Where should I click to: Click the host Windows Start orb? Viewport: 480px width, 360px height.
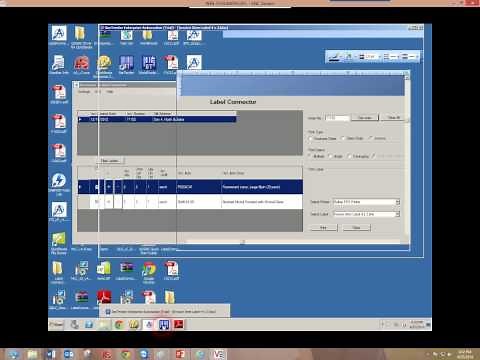[x=14, y=354]
